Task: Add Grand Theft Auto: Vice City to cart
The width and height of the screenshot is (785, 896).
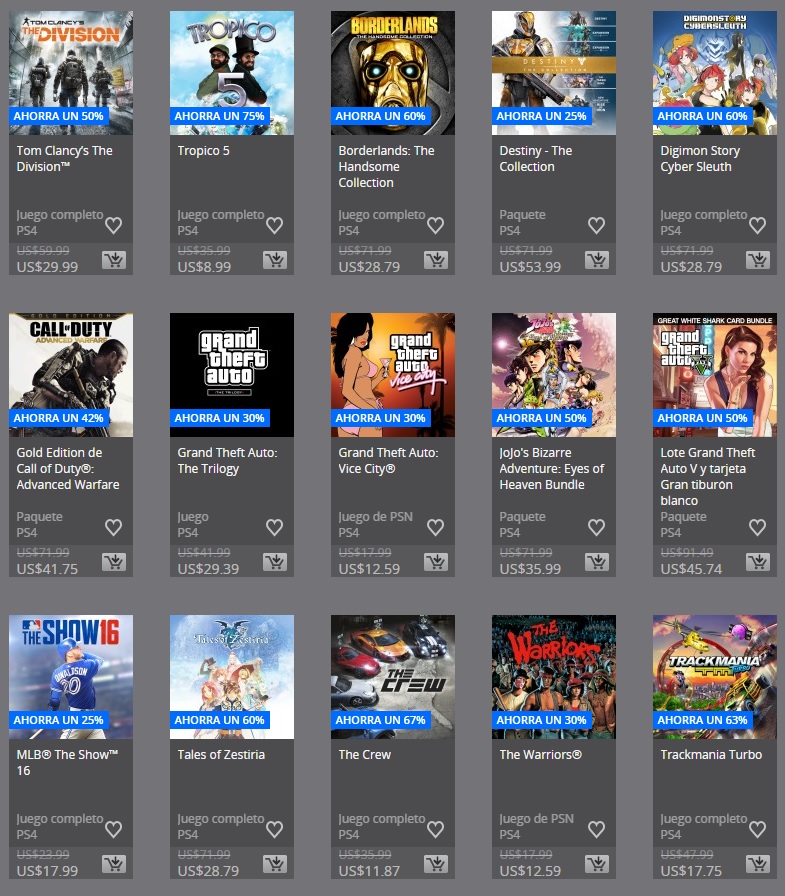Action: [x=435, y=562]
